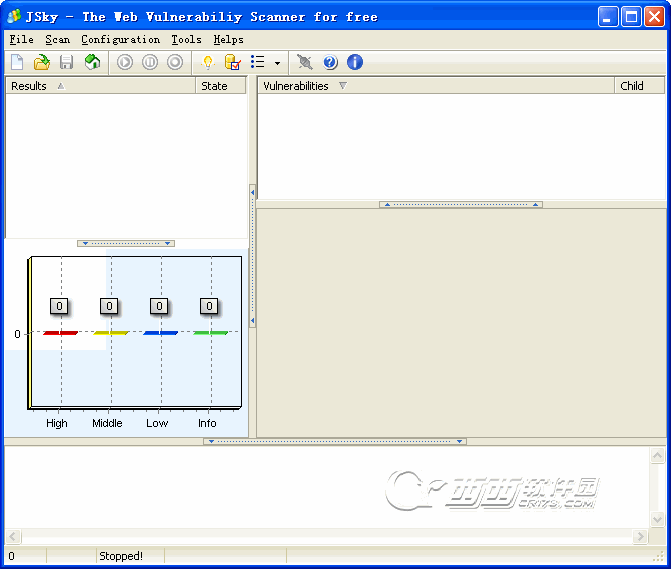Open a saved scan with the folder icon
671x569 pixels.
42,62
